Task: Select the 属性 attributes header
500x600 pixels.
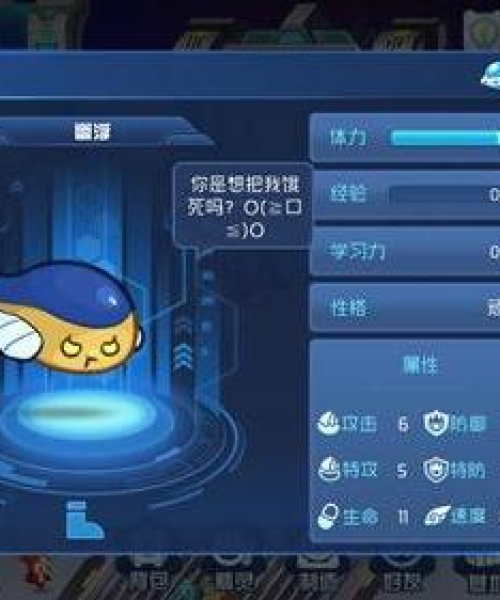Action: [420, 364]
